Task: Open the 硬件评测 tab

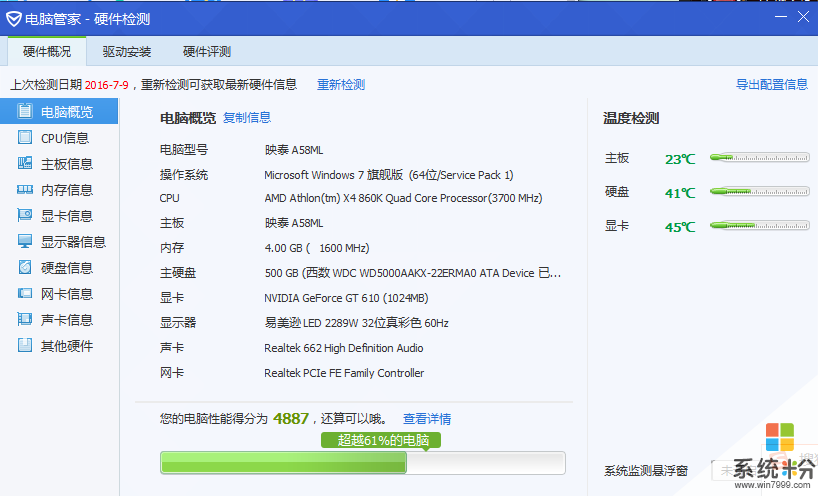Action: tap(207, 51)
